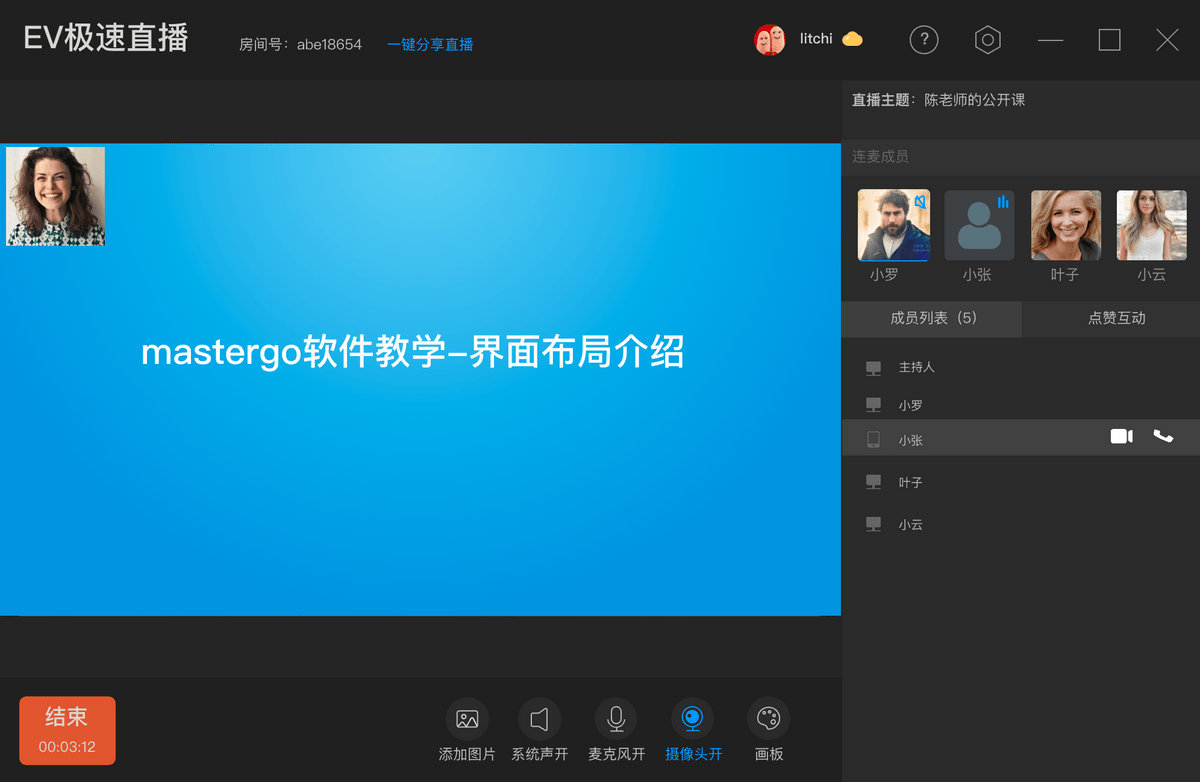
Task: Click the desktop device icon next to 主持人
Action: [x=873, y=368]
